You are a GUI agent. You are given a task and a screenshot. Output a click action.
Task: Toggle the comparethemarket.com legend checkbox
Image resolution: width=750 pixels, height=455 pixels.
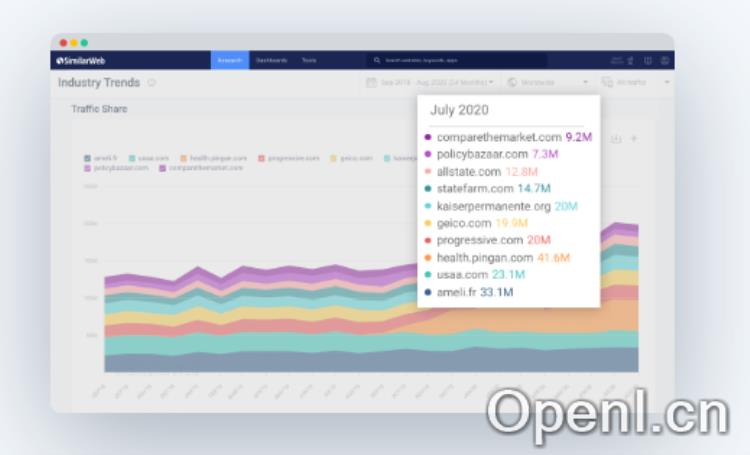pos(163,168)
